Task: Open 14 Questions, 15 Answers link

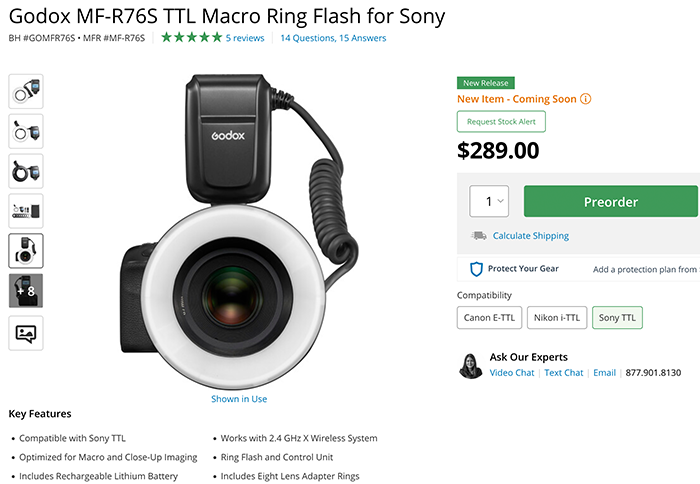Action: point(333,38)
